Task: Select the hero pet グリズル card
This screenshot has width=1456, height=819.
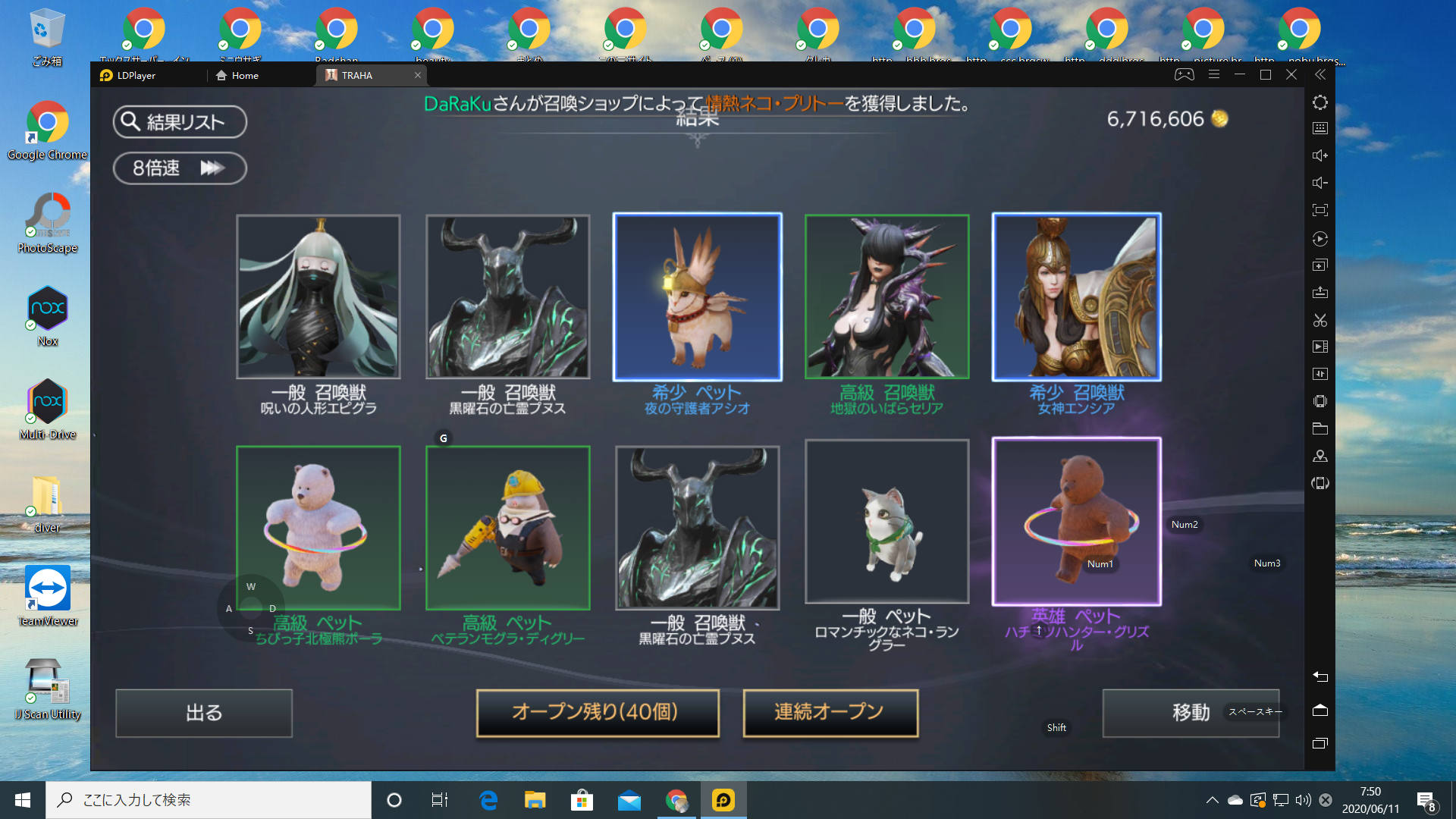Action: pos(1077,522)
